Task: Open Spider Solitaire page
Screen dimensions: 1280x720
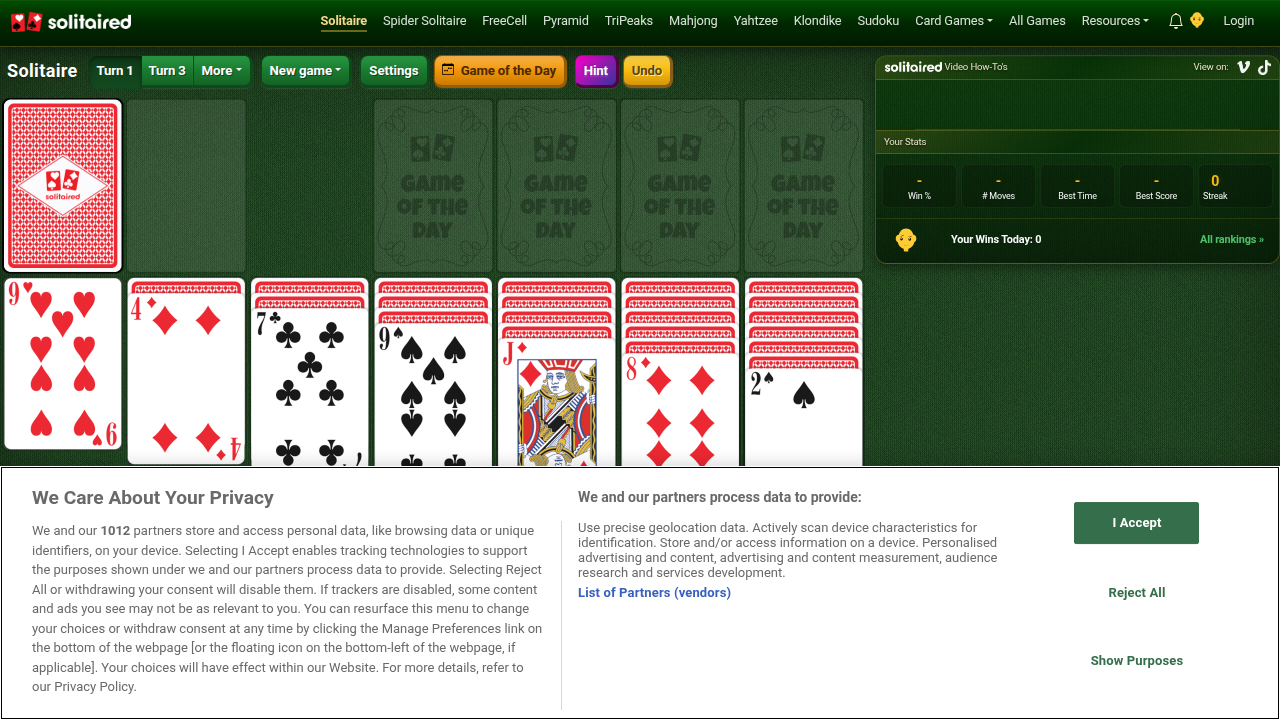Action: [x=425, y=21]
